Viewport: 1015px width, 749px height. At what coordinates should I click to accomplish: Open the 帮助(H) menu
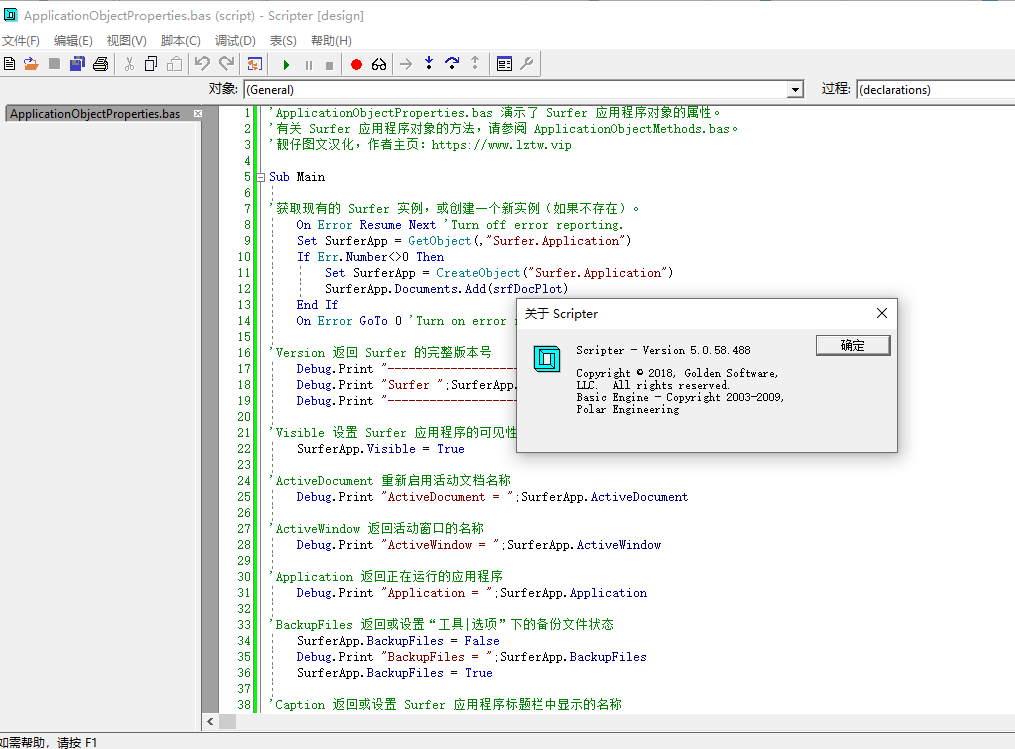click(x=331, y=41)
